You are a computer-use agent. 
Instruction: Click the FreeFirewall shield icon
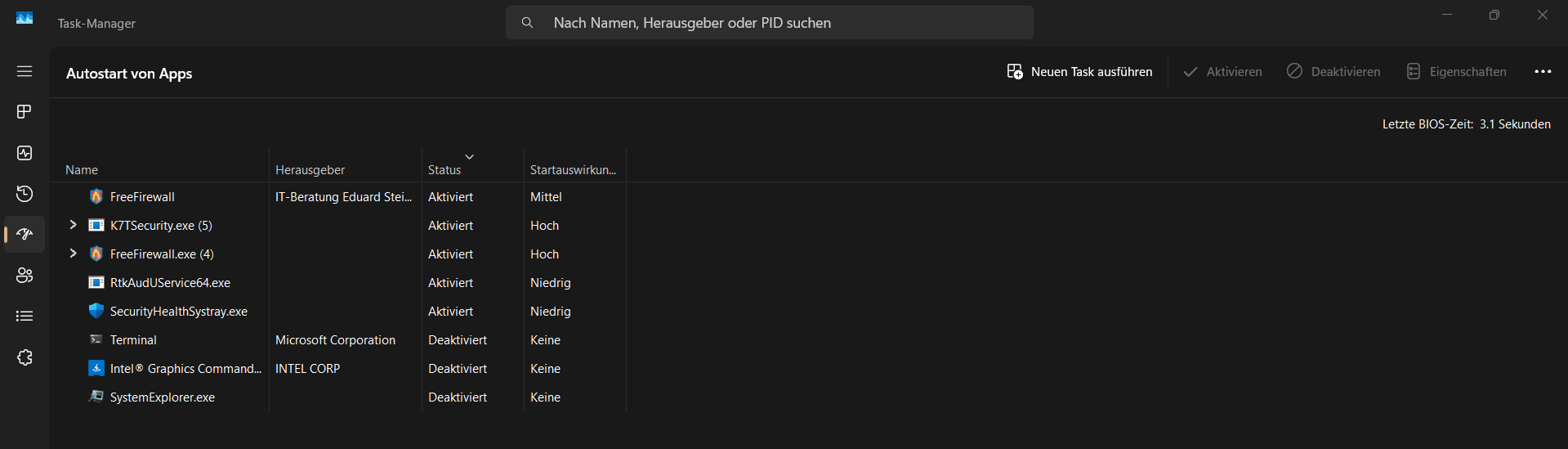pos(96,196)
